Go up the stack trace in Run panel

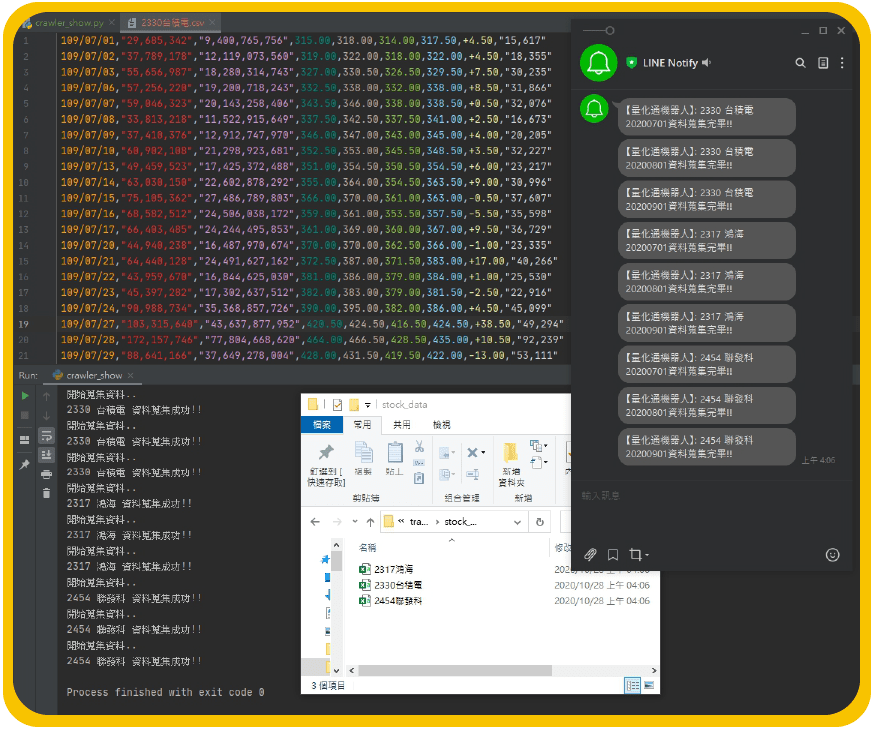(46, 396)
